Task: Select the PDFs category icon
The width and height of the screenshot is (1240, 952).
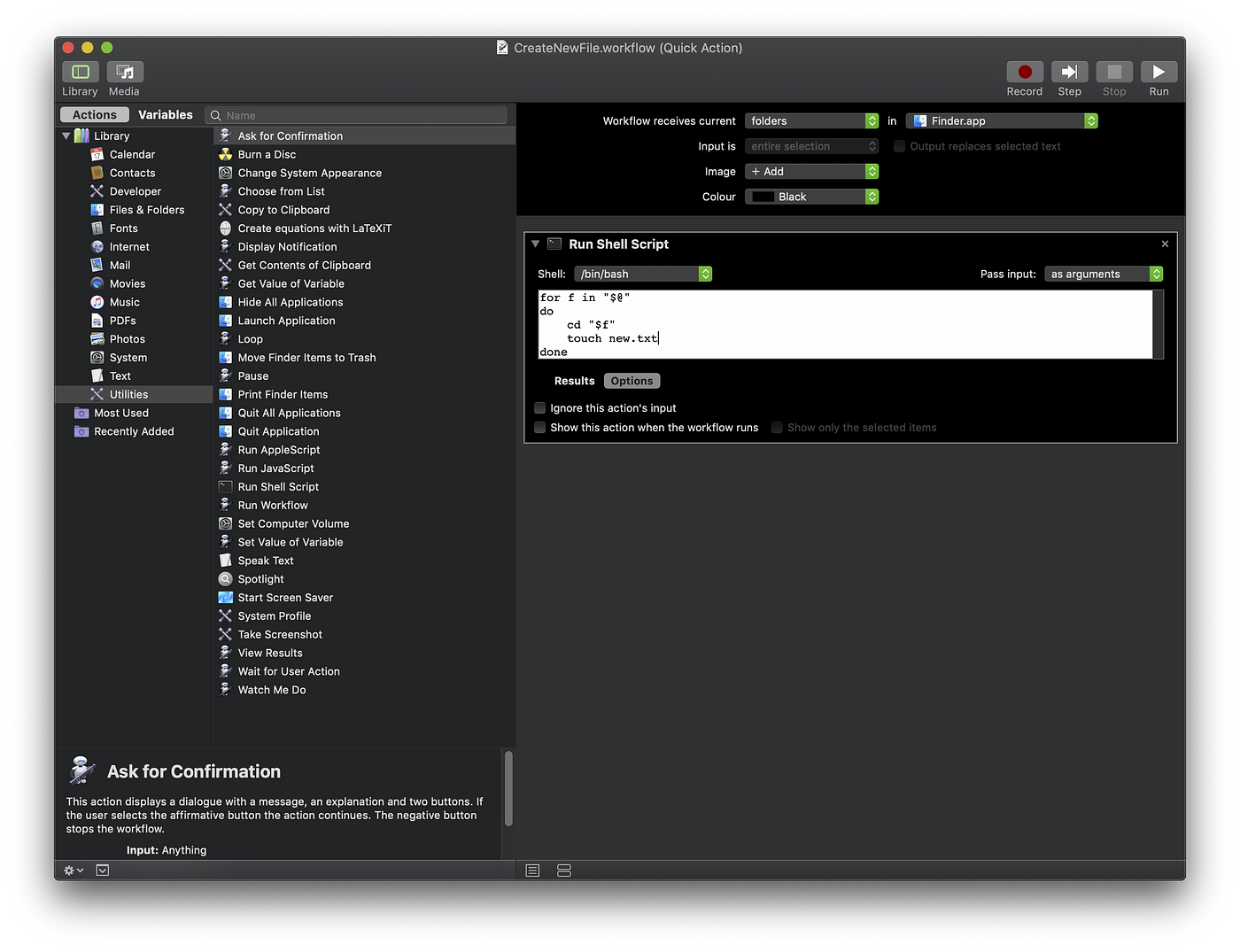Action: [x=97, y=321]
